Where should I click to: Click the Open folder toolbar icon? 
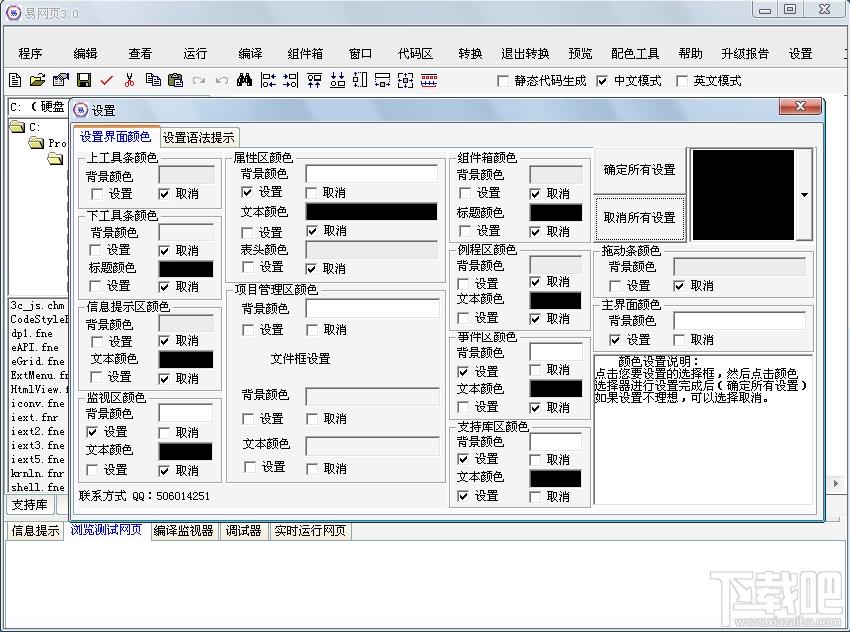37,80
